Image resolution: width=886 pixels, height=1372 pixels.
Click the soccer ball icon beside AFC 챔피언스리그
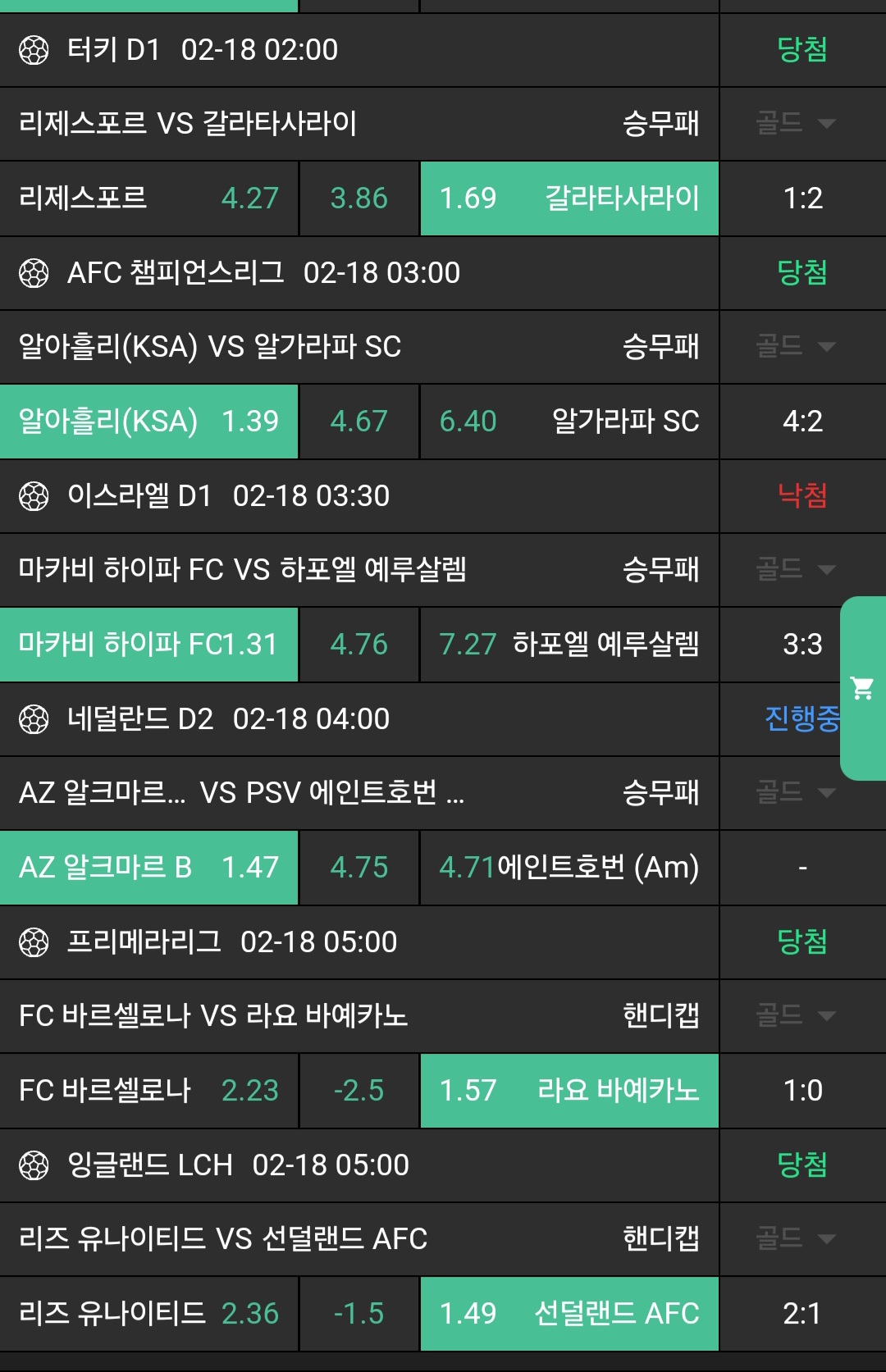tap(34, 273)
